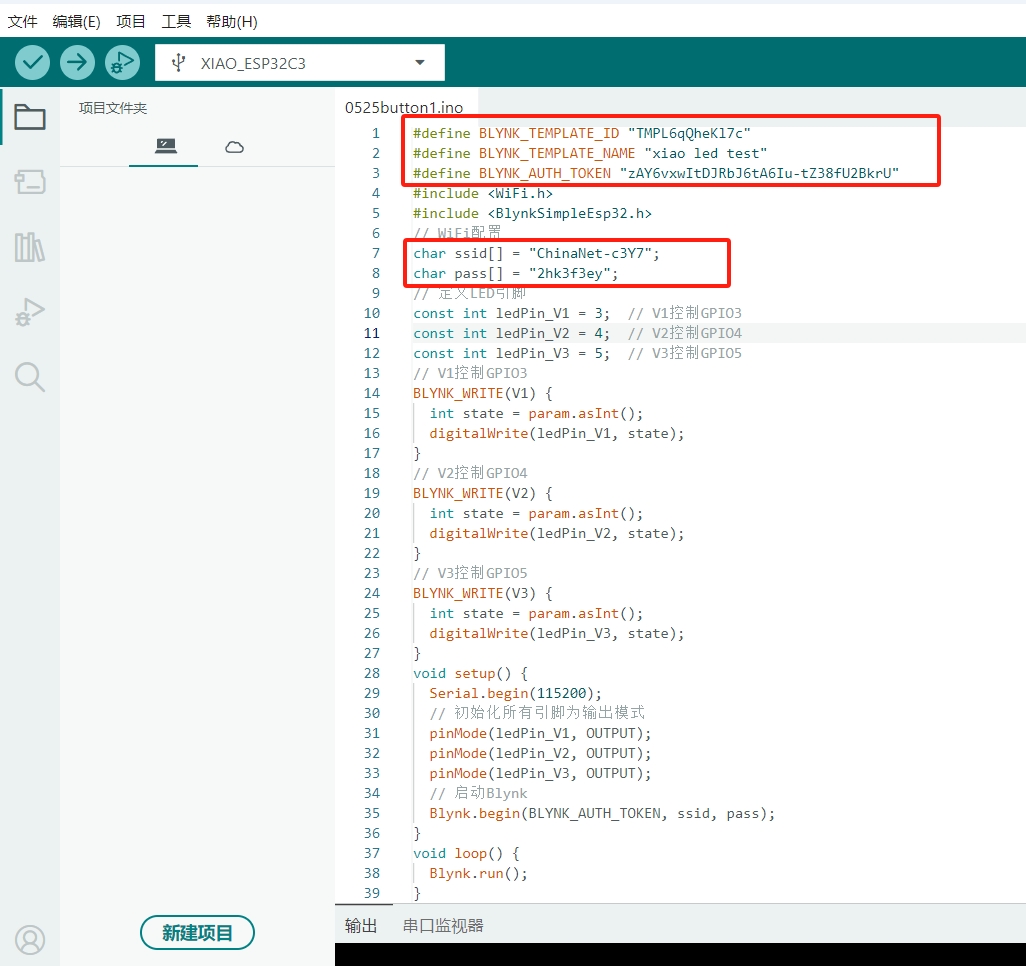Click the BLYNK_TEMPLATE_NAME "xiao led test" line

590,153
